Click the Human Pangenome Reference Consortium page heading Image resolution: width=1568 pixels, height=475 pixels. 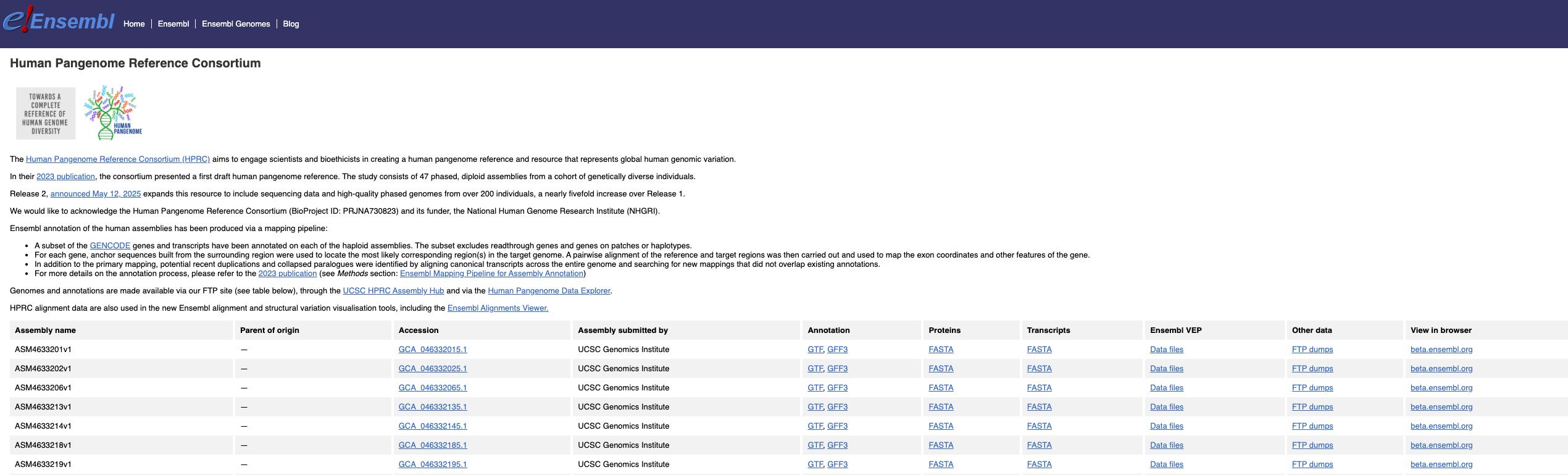coord(135,64)
